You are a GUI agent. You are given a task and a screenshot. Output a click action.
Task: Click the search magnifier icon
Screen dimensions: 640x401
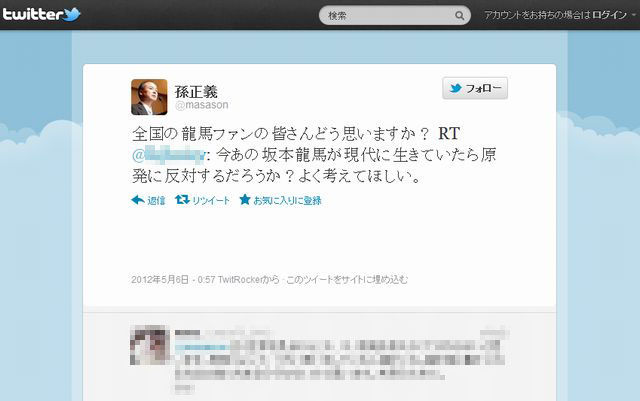459,16
